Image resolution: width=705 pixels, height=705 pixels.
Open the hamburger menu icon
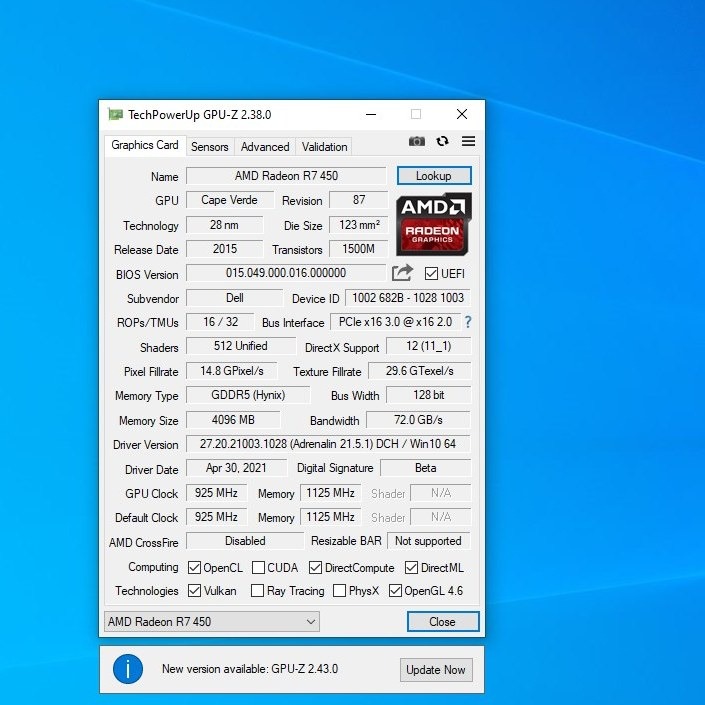pyautogui.click(x=468, y=142)
